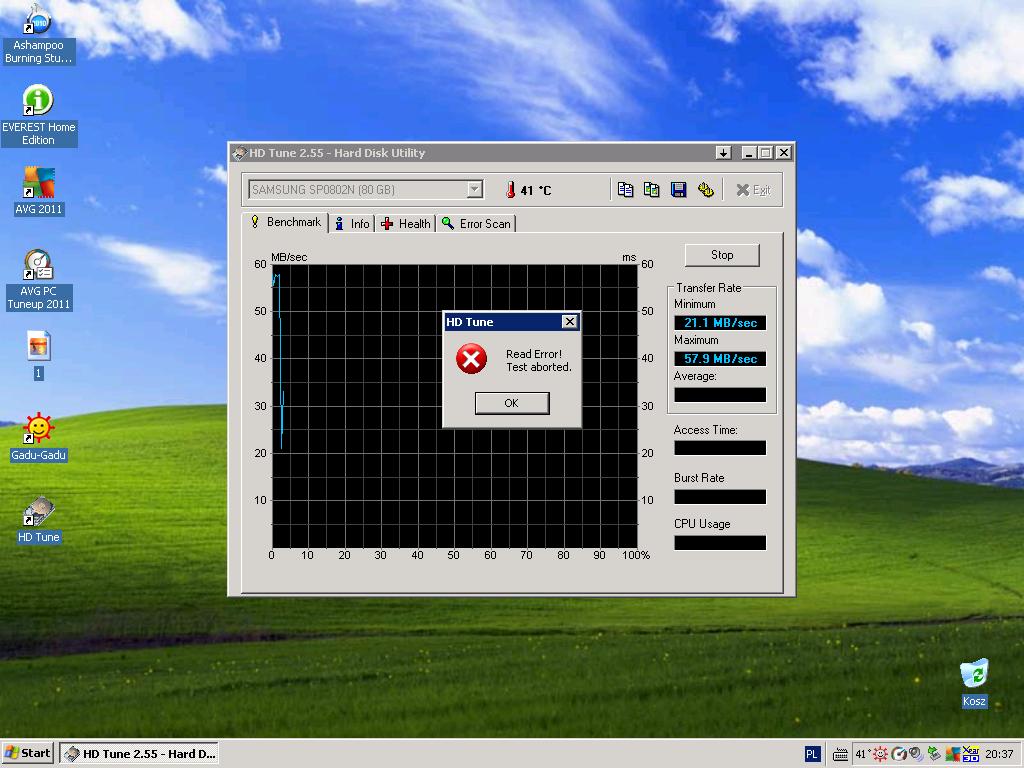Open the SAMSUNG SP0802N drive dropdown
The width and height of the screenshot is (1024, 768).
coord(475,190)
